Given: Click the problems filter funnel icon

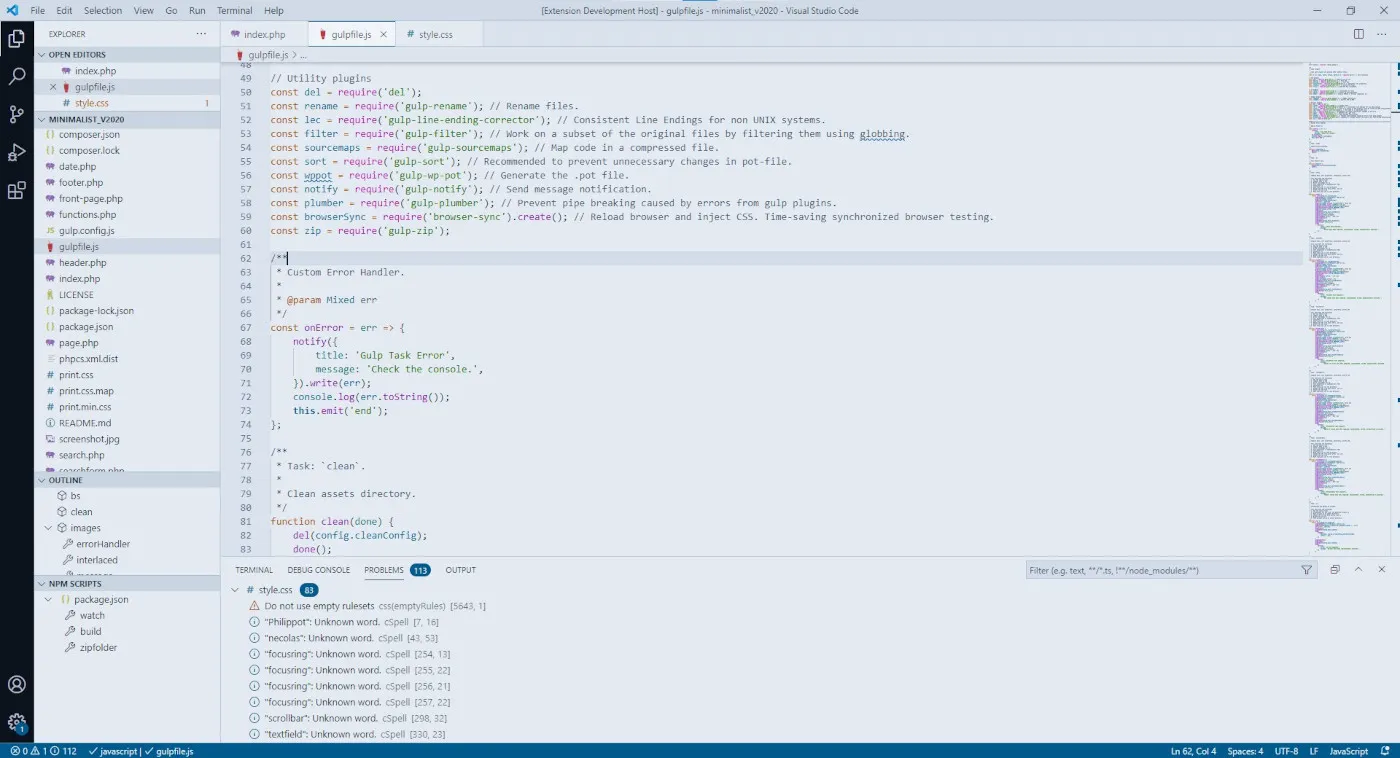Looking at the screenshot, I should coord(1307,570).
